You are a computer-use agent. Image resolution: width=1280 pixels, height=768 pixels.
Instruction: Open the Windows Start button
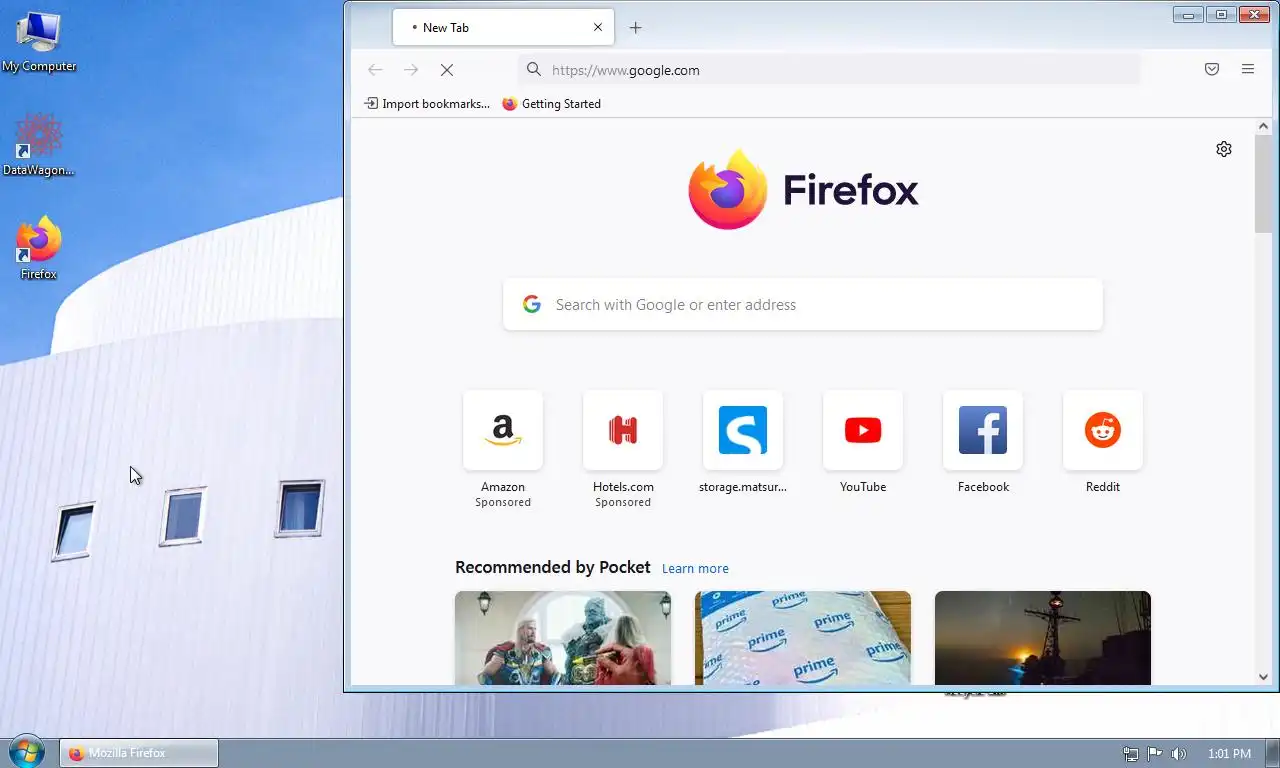[x=27, y=752]
